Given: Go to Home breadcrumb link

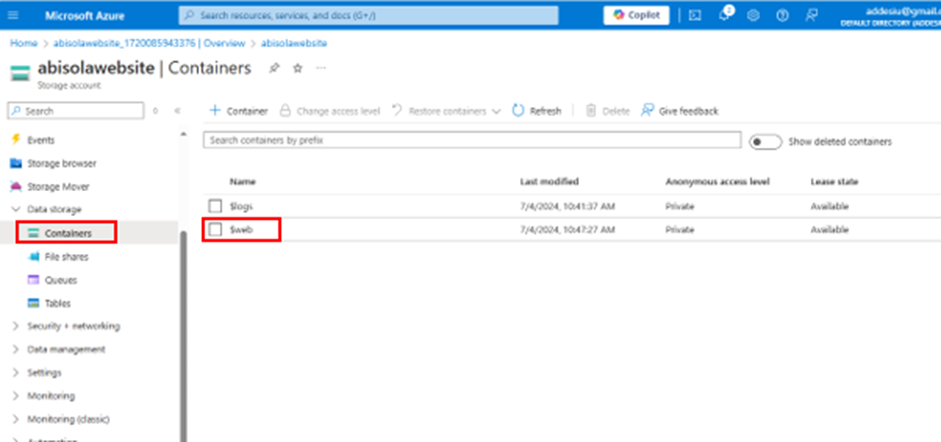Looking at the screenshot, I should pyautogui.click(x=23, y=43).
